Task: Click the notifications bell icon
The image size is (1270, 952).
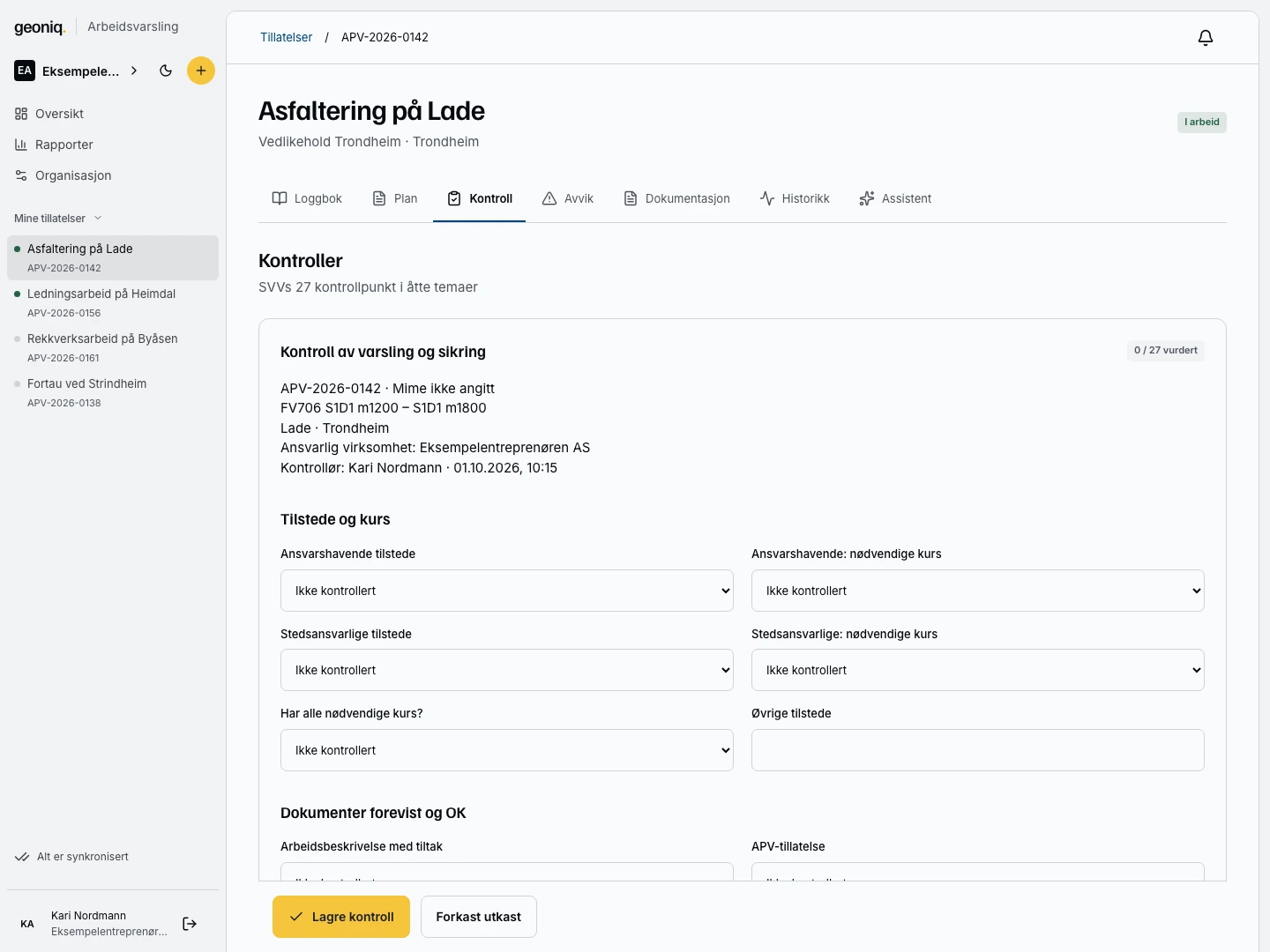Action: coord(1206,37)
